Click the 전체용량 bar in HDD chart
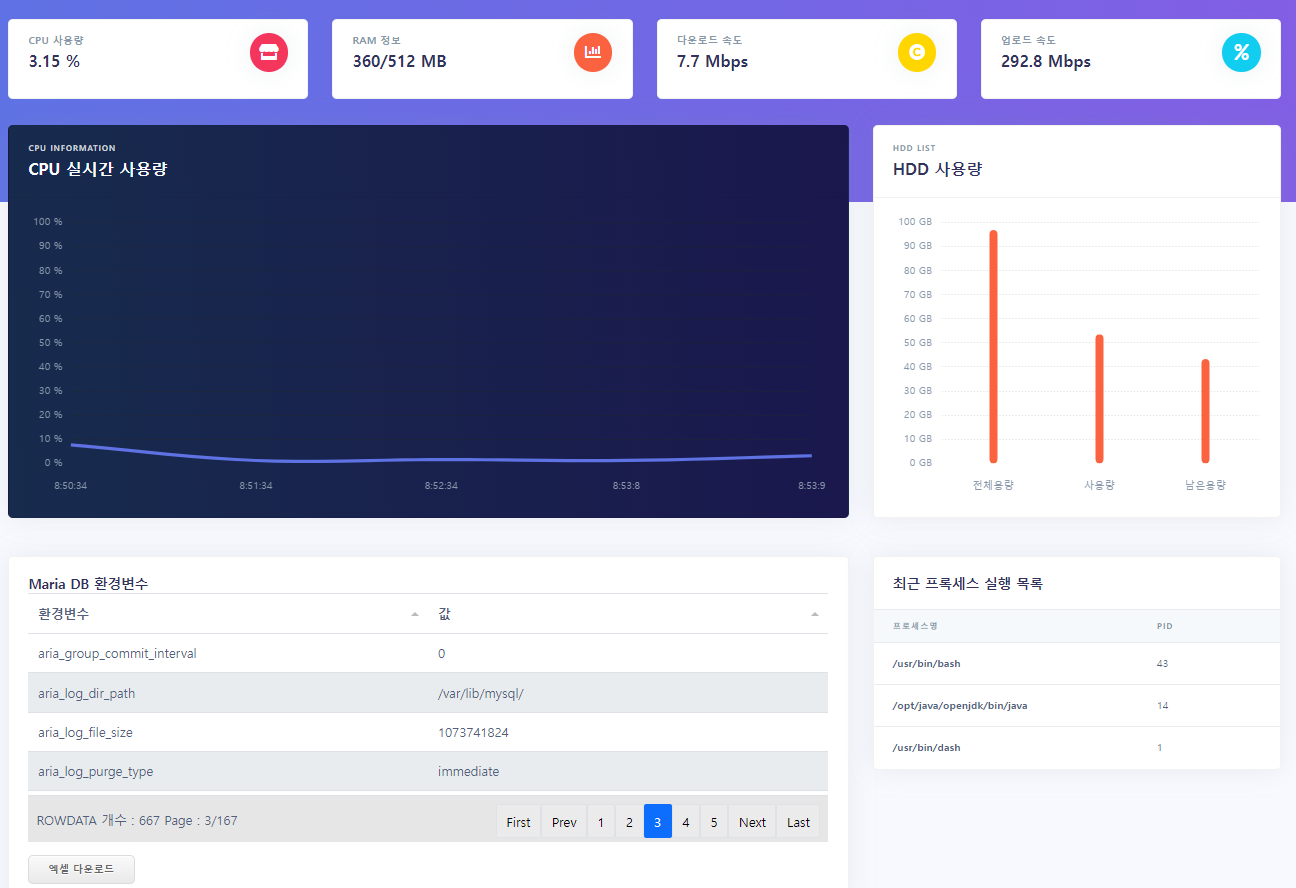 tap(993, 345)
